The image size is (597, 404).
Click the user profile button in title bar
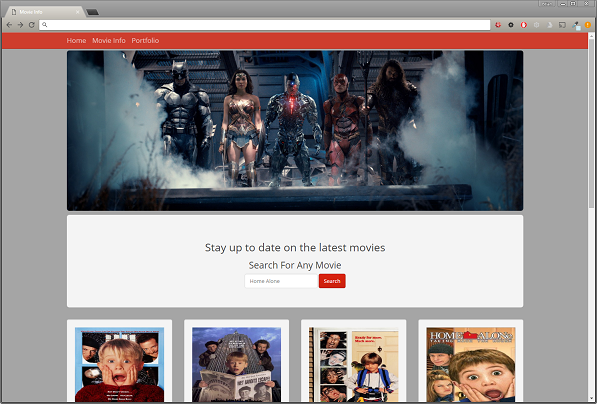547,4
